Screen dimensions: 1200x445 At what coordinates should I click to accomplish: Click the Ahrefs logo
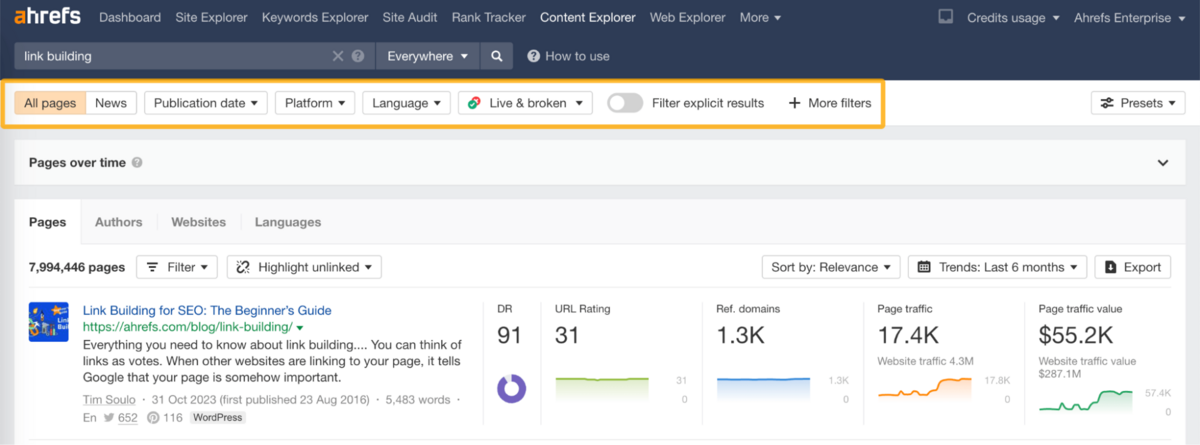49,17
